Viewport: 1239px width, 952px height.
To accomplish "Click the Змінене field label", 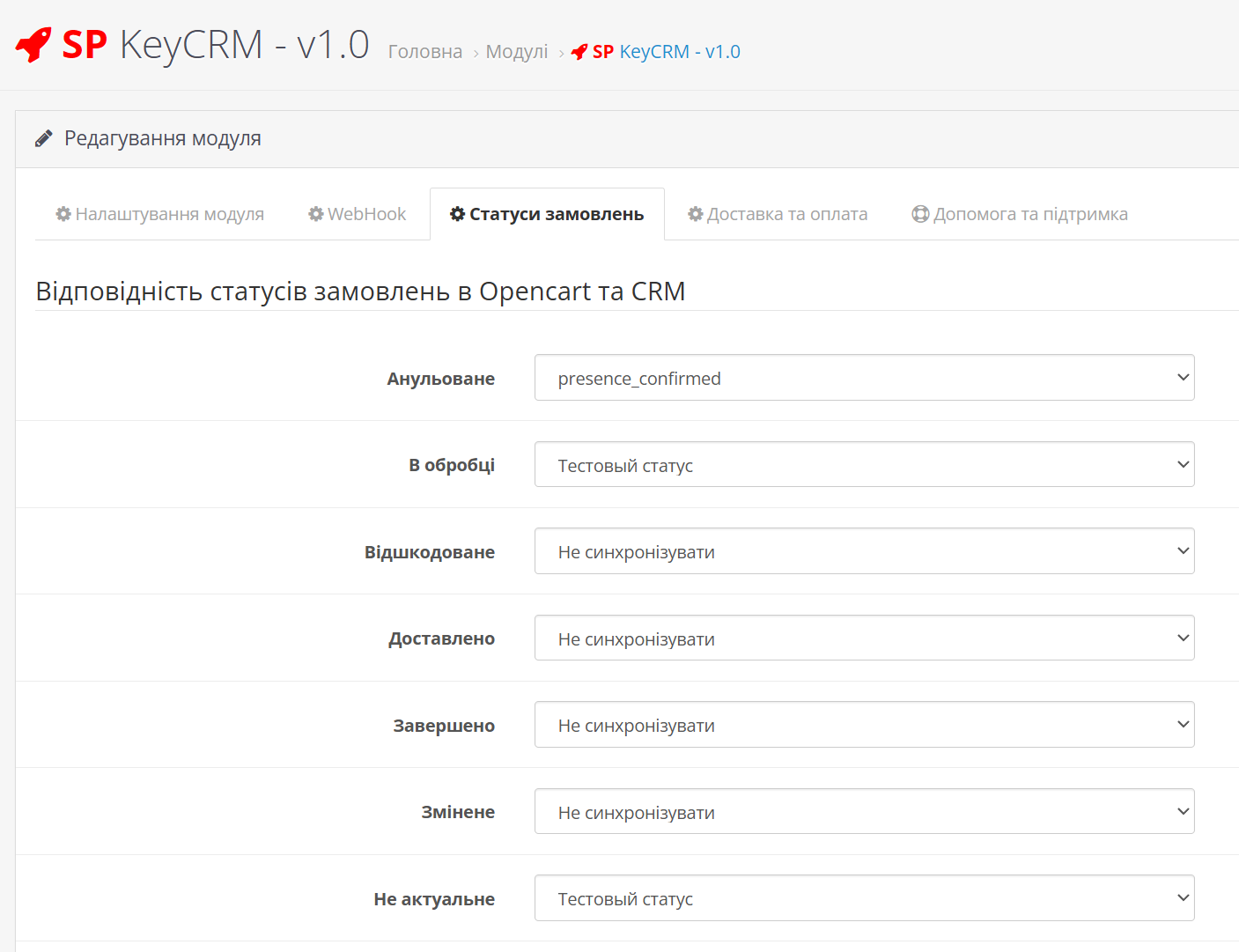I will pyautogui.click(x=458, y=812).
